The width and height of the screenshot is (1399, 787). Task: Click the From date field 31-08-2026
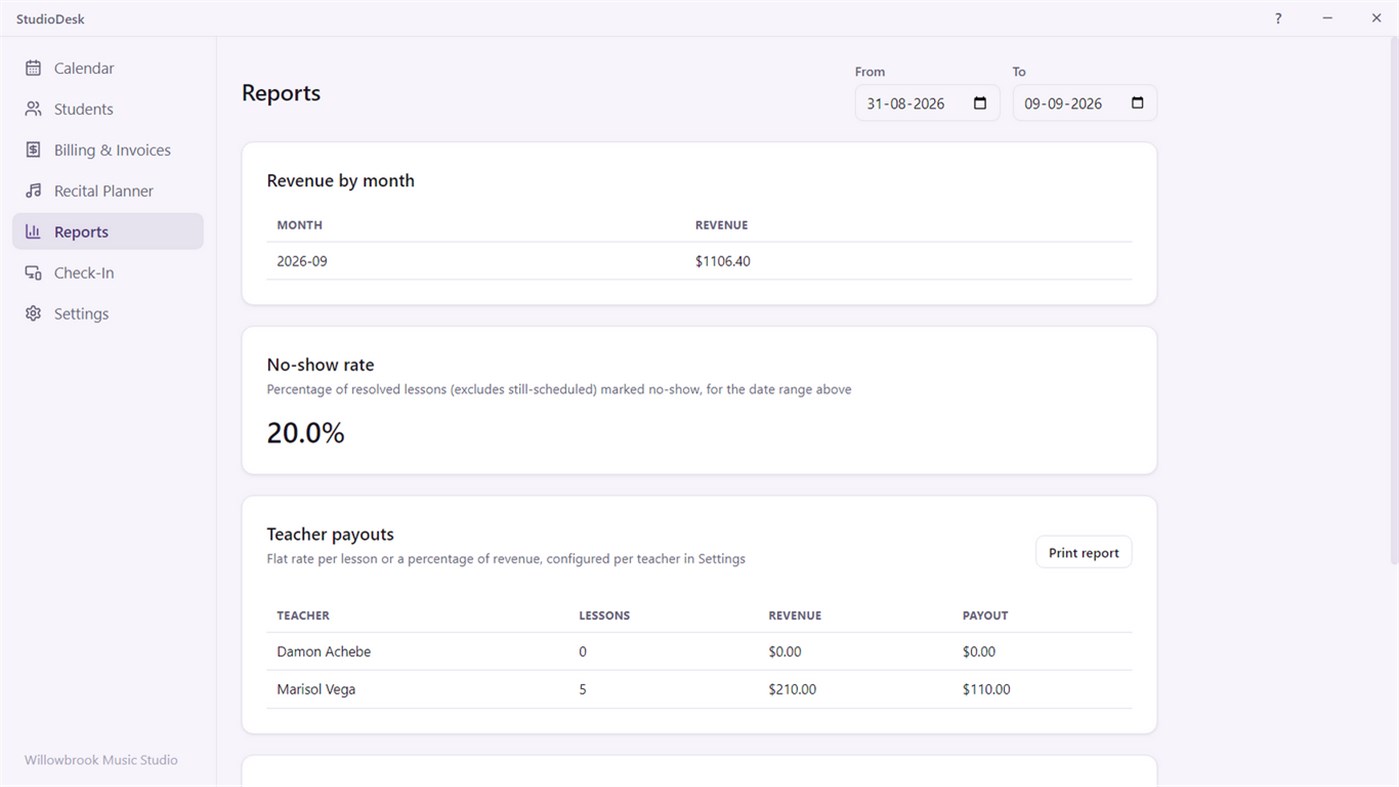(927, 103)
